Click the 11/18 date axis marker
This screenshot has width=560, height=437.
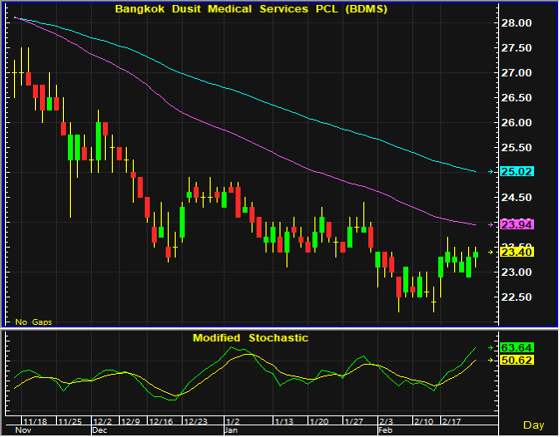(x=35, y=421)
